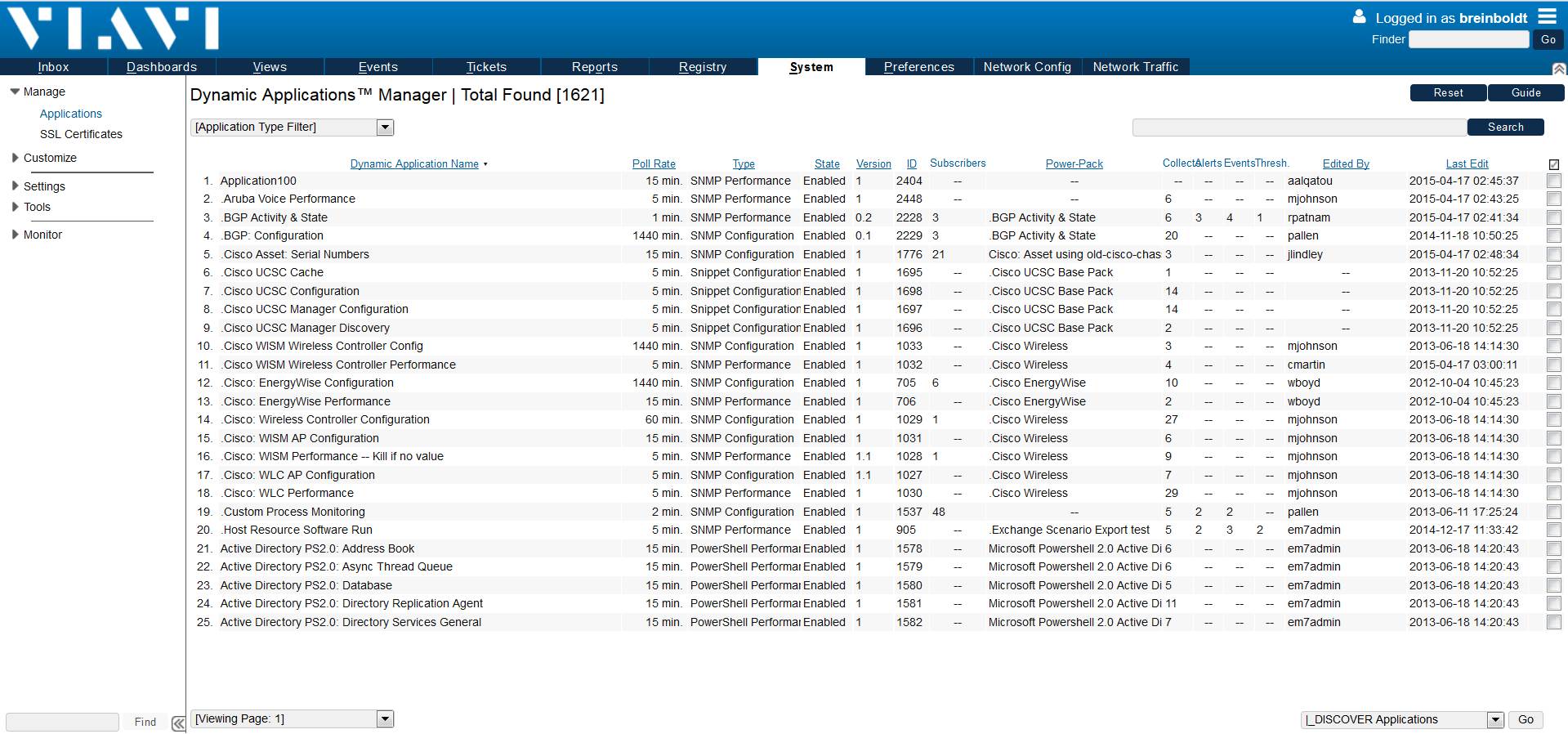Open Applications in the sidebar
This screenshot has height=734, width=1568.
tap(71, 114)
